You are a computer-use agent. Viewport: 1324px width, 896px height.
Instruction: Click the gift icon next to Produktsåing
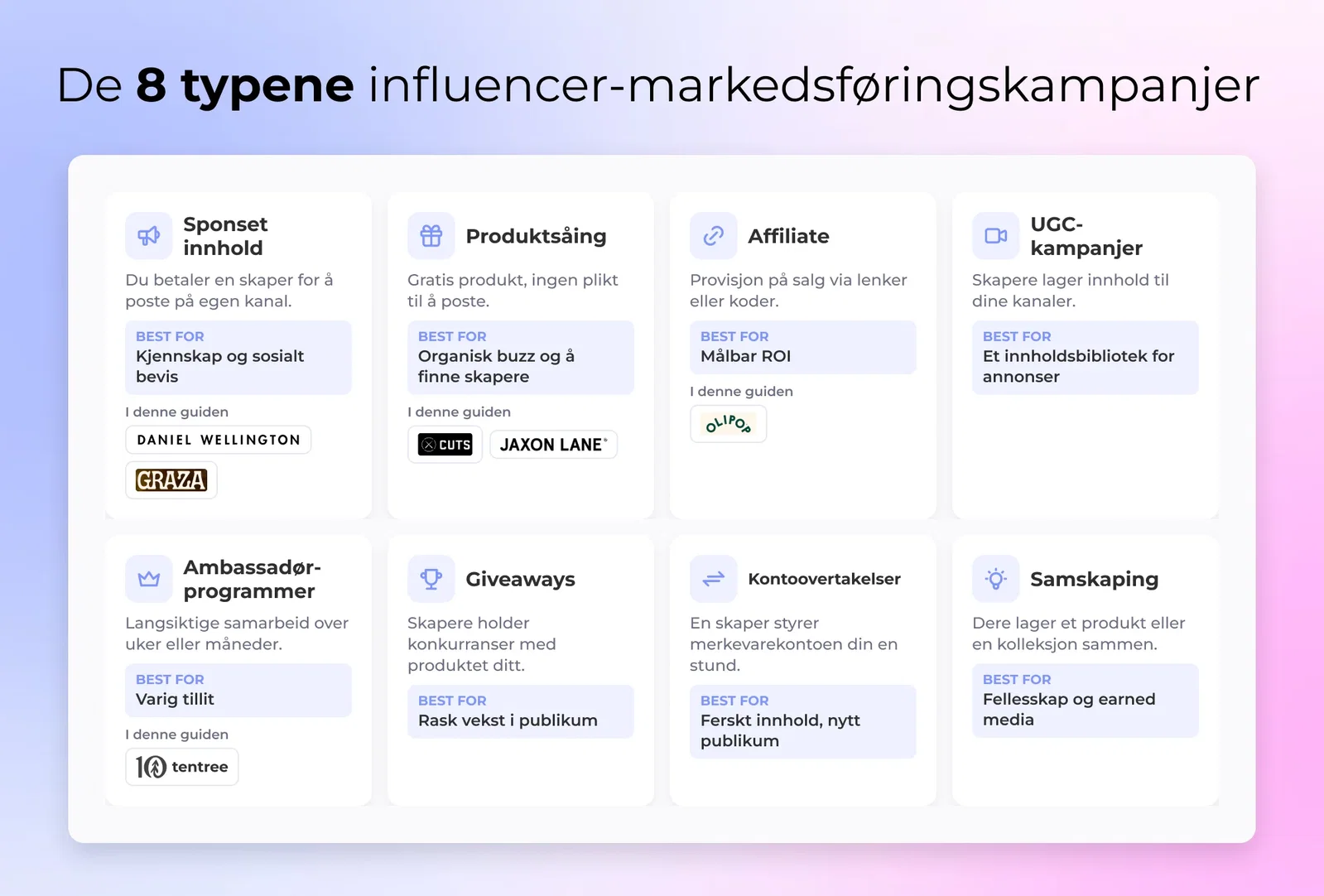click(431, 236)
